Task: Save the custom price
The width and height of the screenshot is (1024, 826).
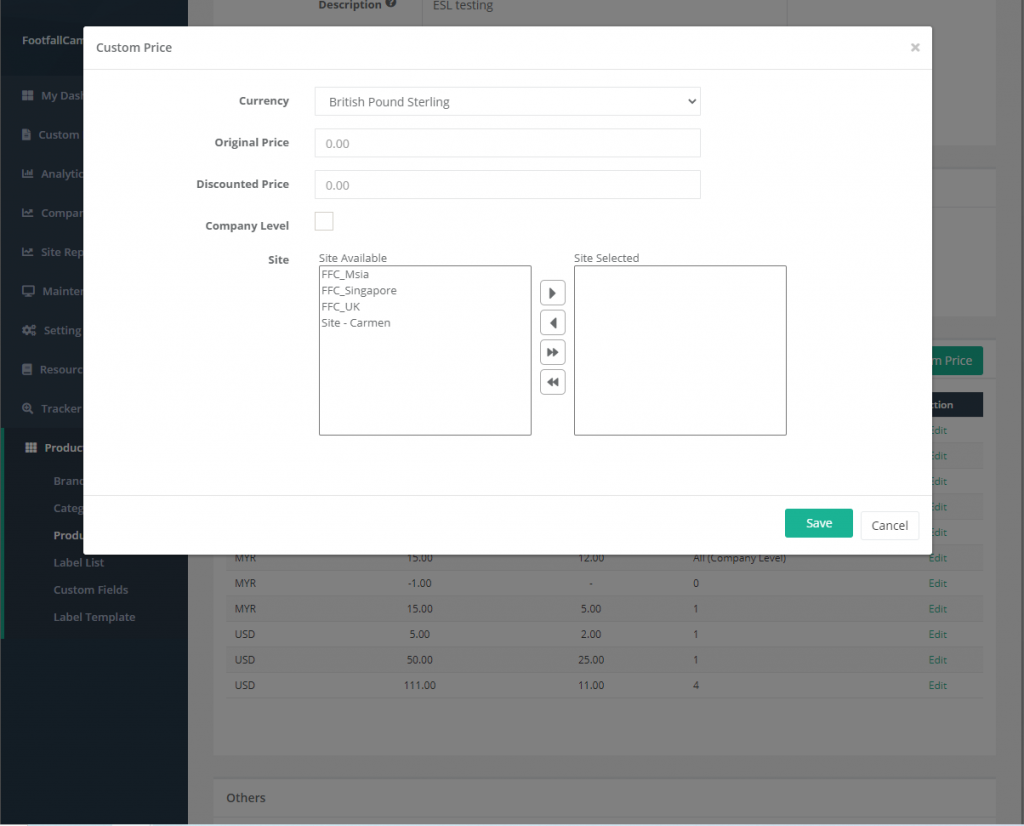Action: [x=818, y=524]
